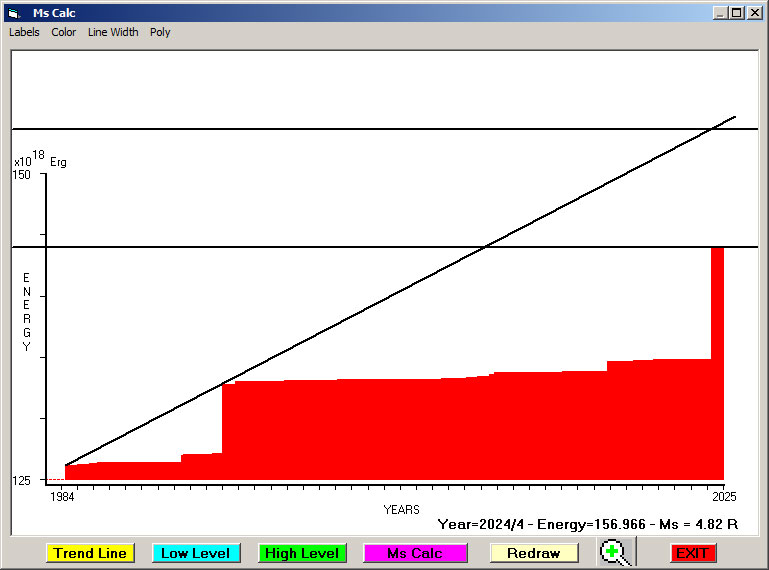Hit the Redraw button
Screen dimensions: 769x570
tap(534, 553)
